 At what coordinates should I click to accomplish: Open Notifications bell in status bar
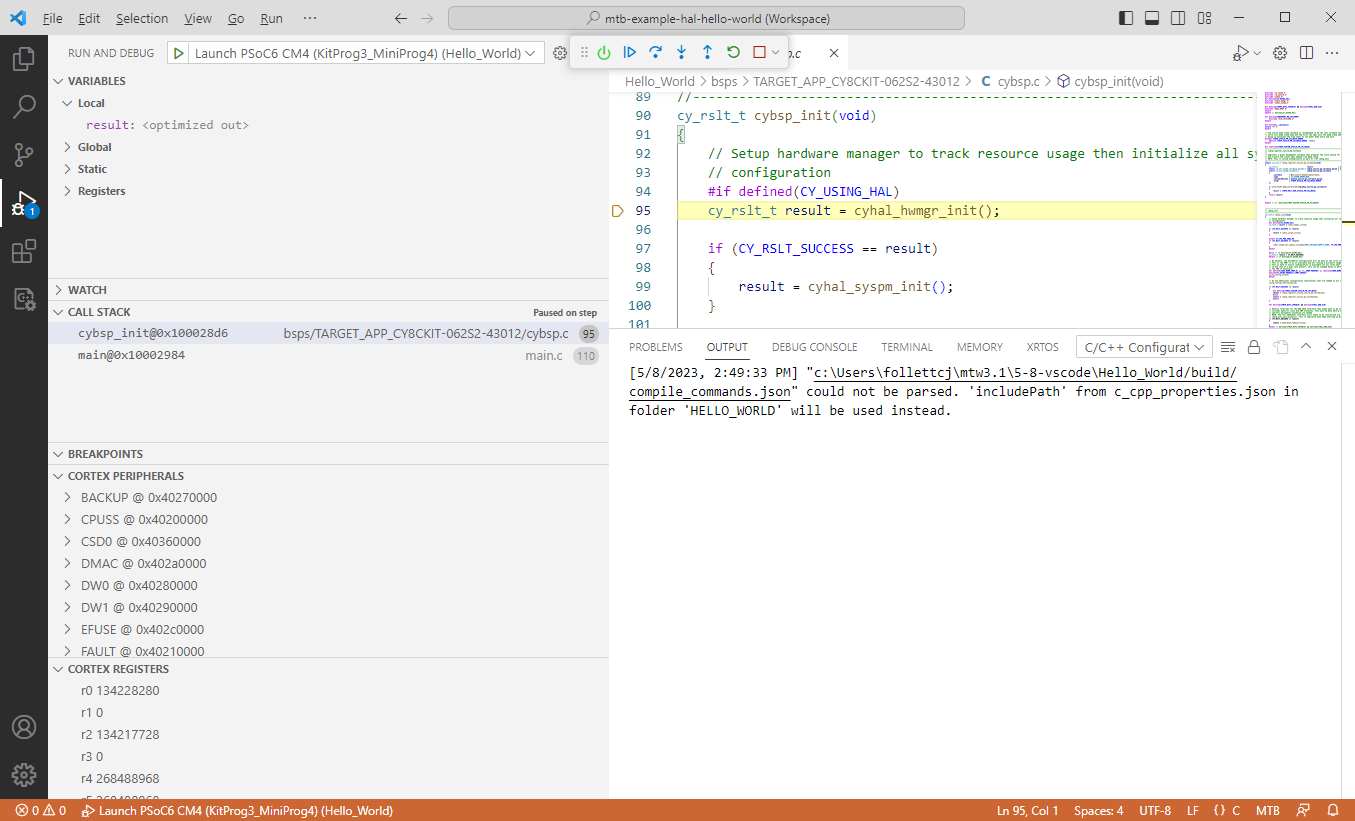(1333, 811)
